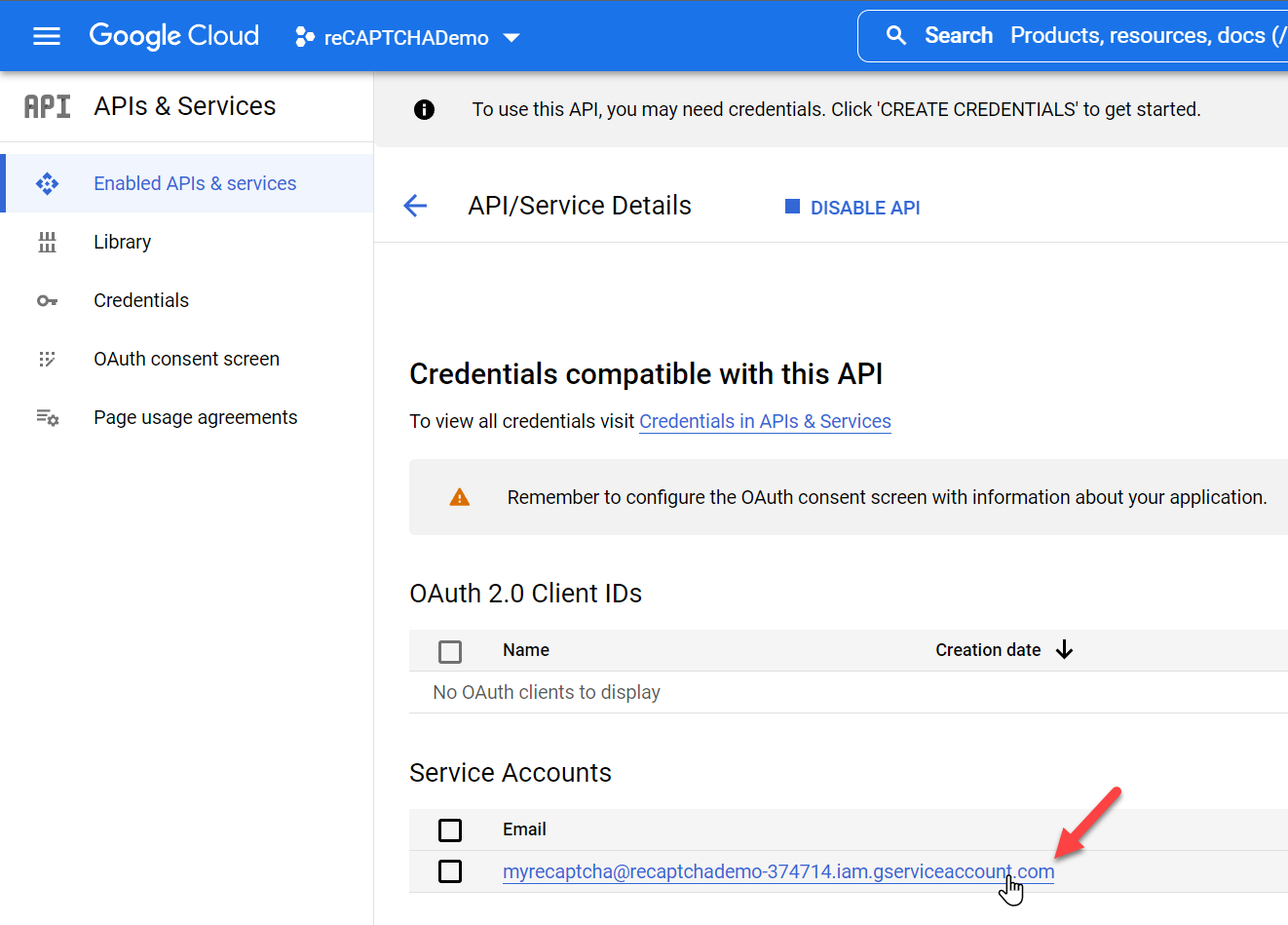This screenshot has width=1288, height=925.
Task: Click 'No OAuth clients to display' text
Action: click(x=547, y=692)
